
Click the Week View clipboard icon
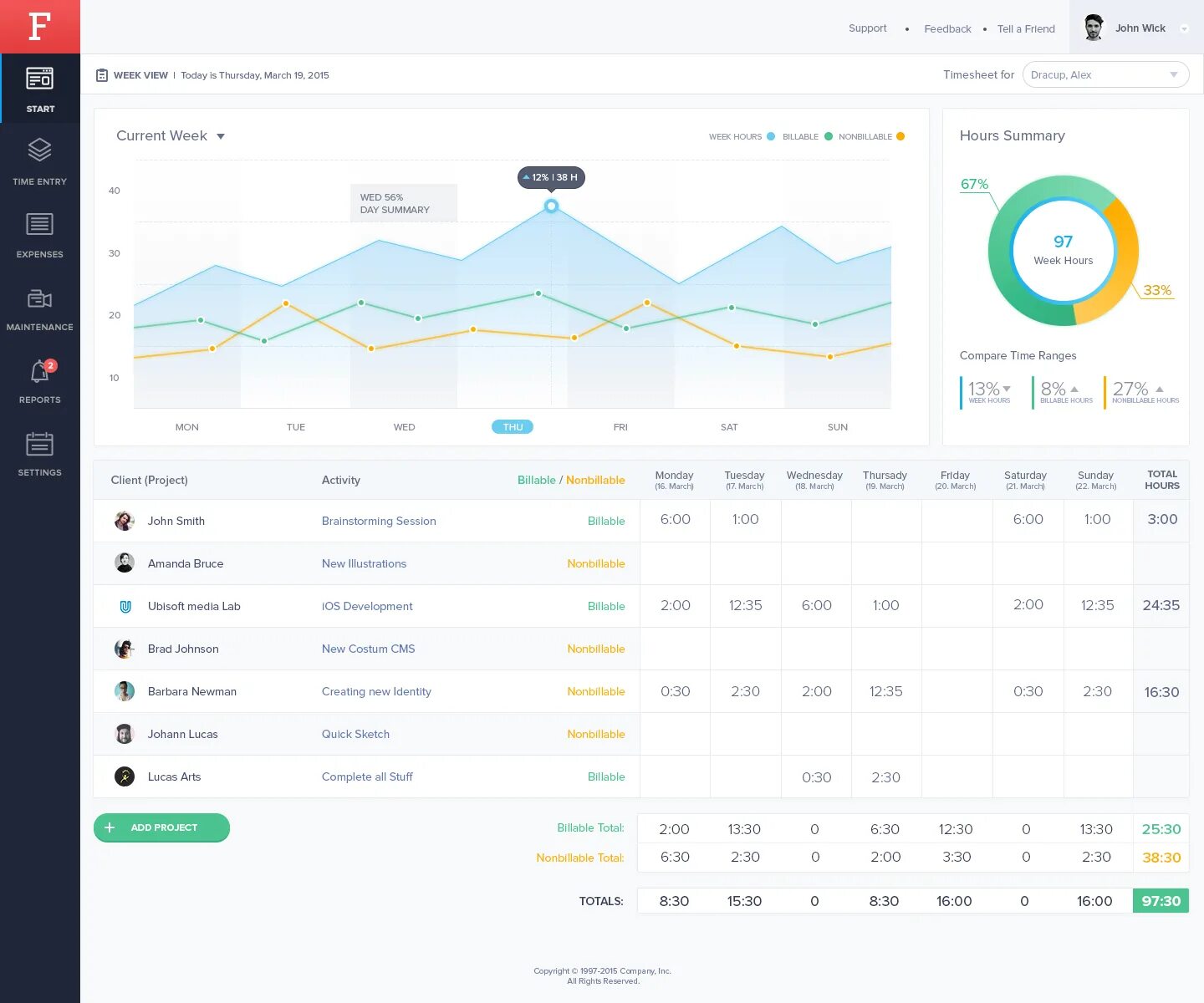point(102,75)
